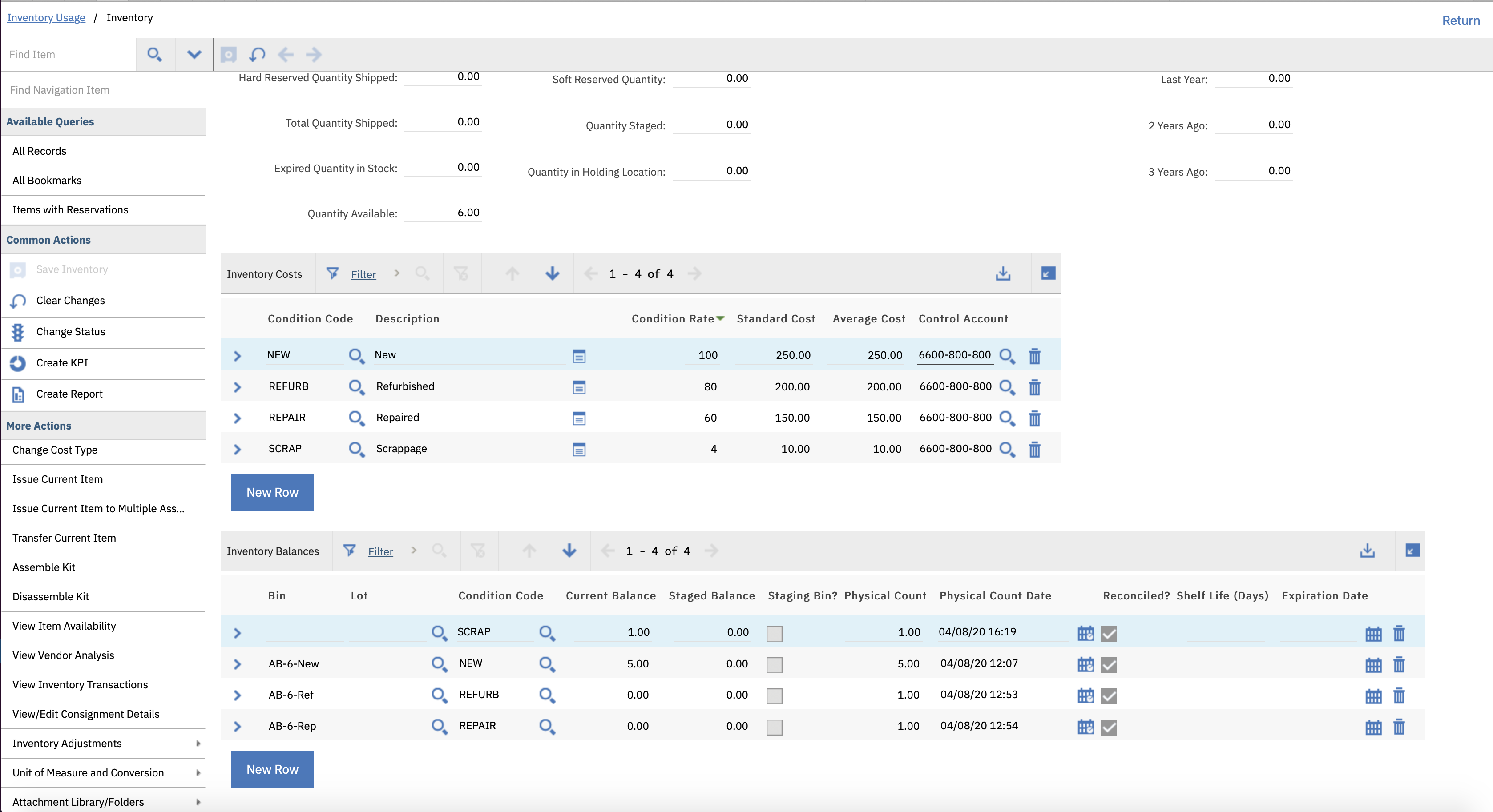Image resolution: width=1493 pixels, height=812 pixels.
Task: Open long description icon for Refurbished row
Action: (x=578, y=387)
